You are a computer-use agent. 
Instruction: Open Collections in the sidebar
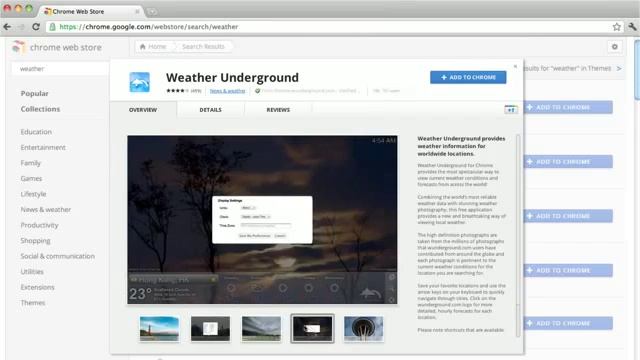click(40, 109)
